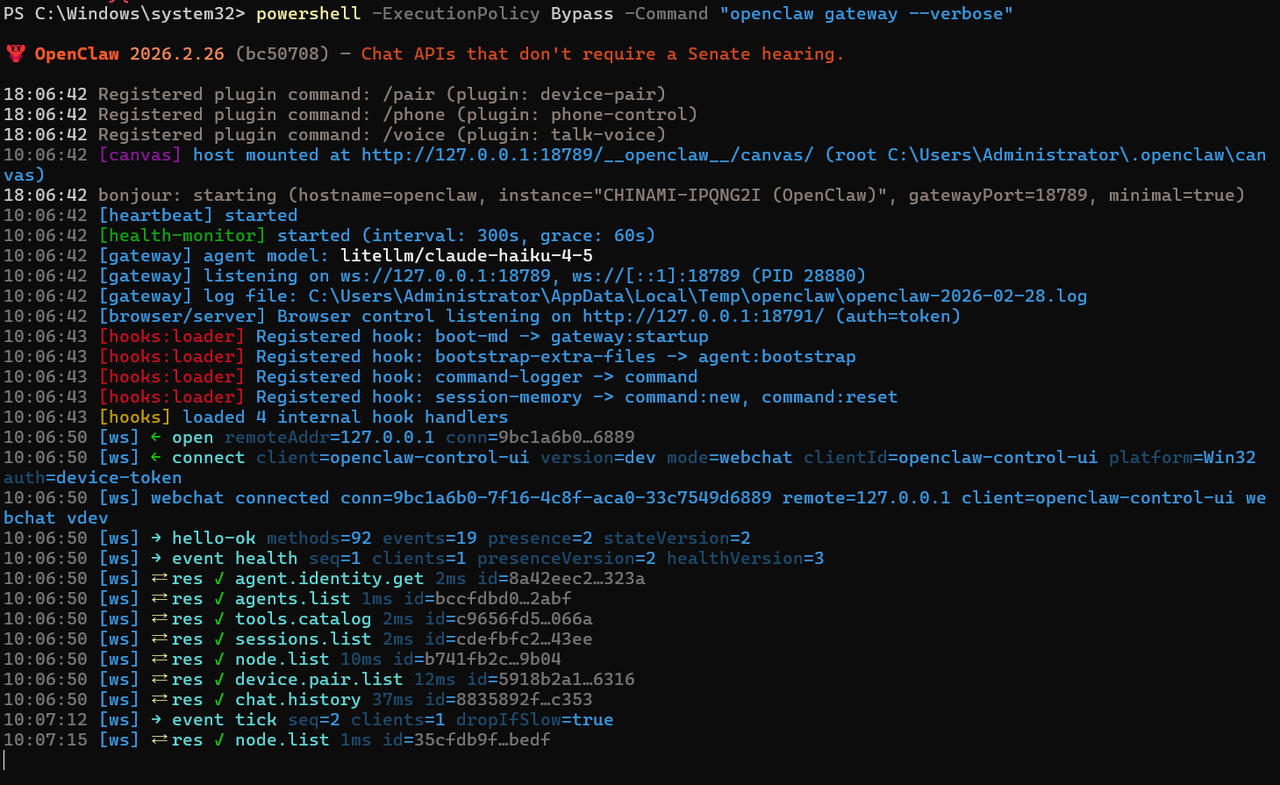
Task: Click the healthVersion=3 value
Action: coord(746,558)
